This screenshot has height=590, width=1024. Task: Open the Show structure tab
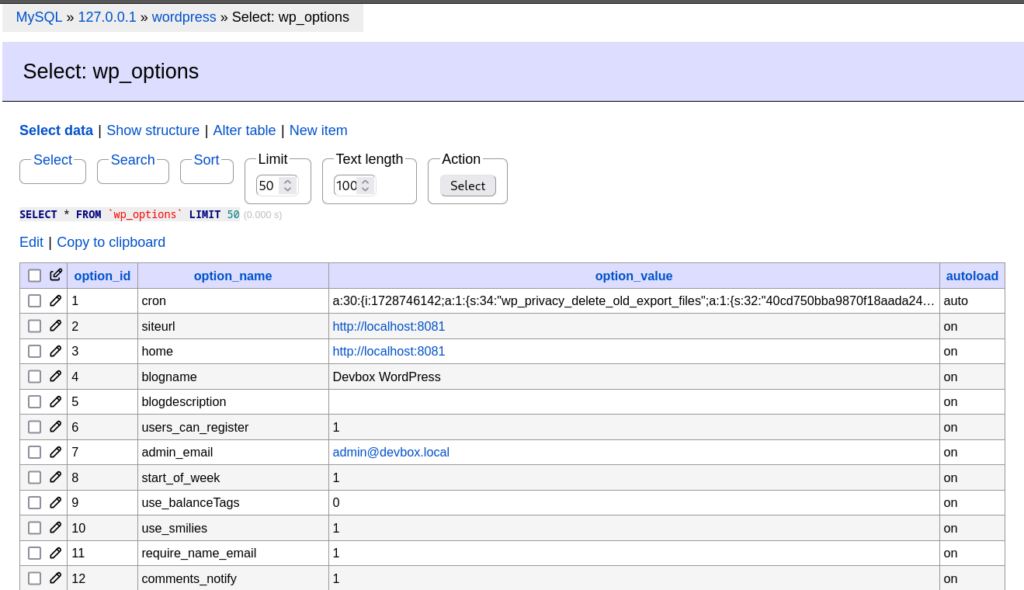[153, 130]
